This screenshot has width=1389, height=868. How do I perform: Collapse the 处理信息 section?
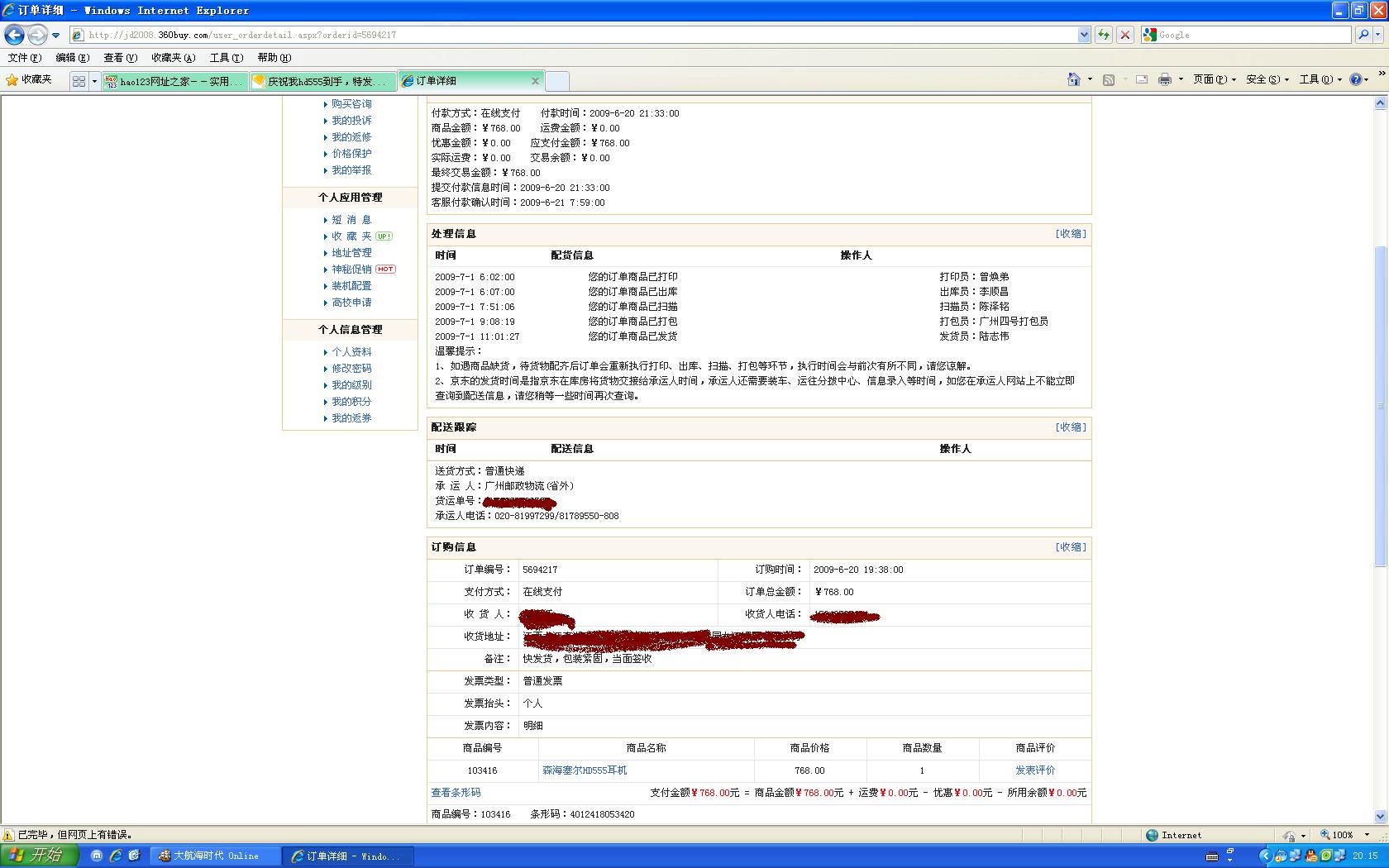coord(1071,234)
